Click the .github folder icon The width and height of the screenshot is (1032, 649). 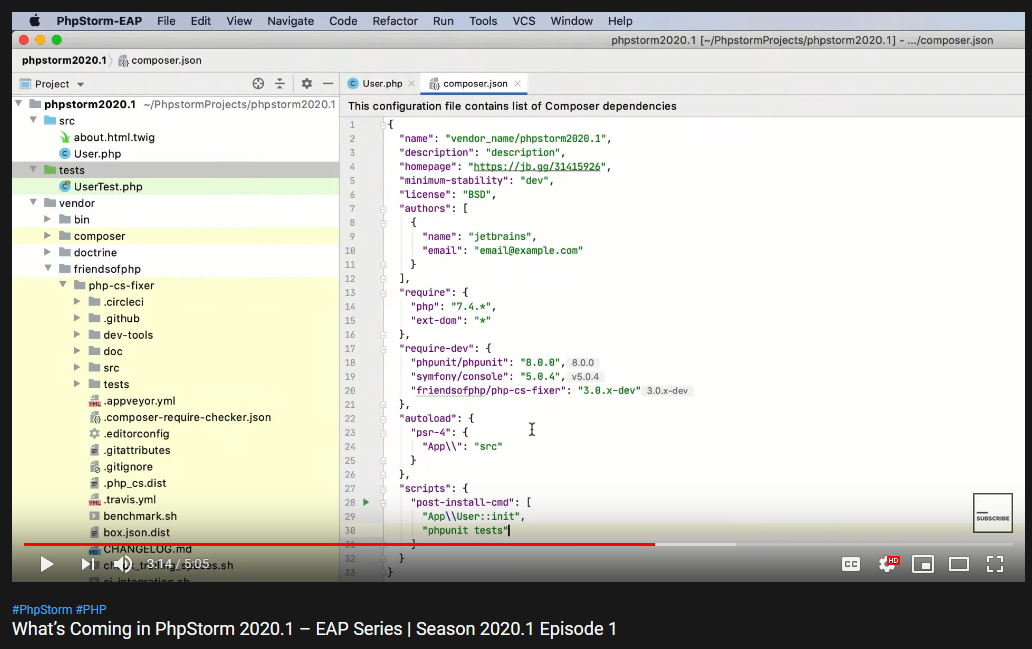[x=94, y=318]
